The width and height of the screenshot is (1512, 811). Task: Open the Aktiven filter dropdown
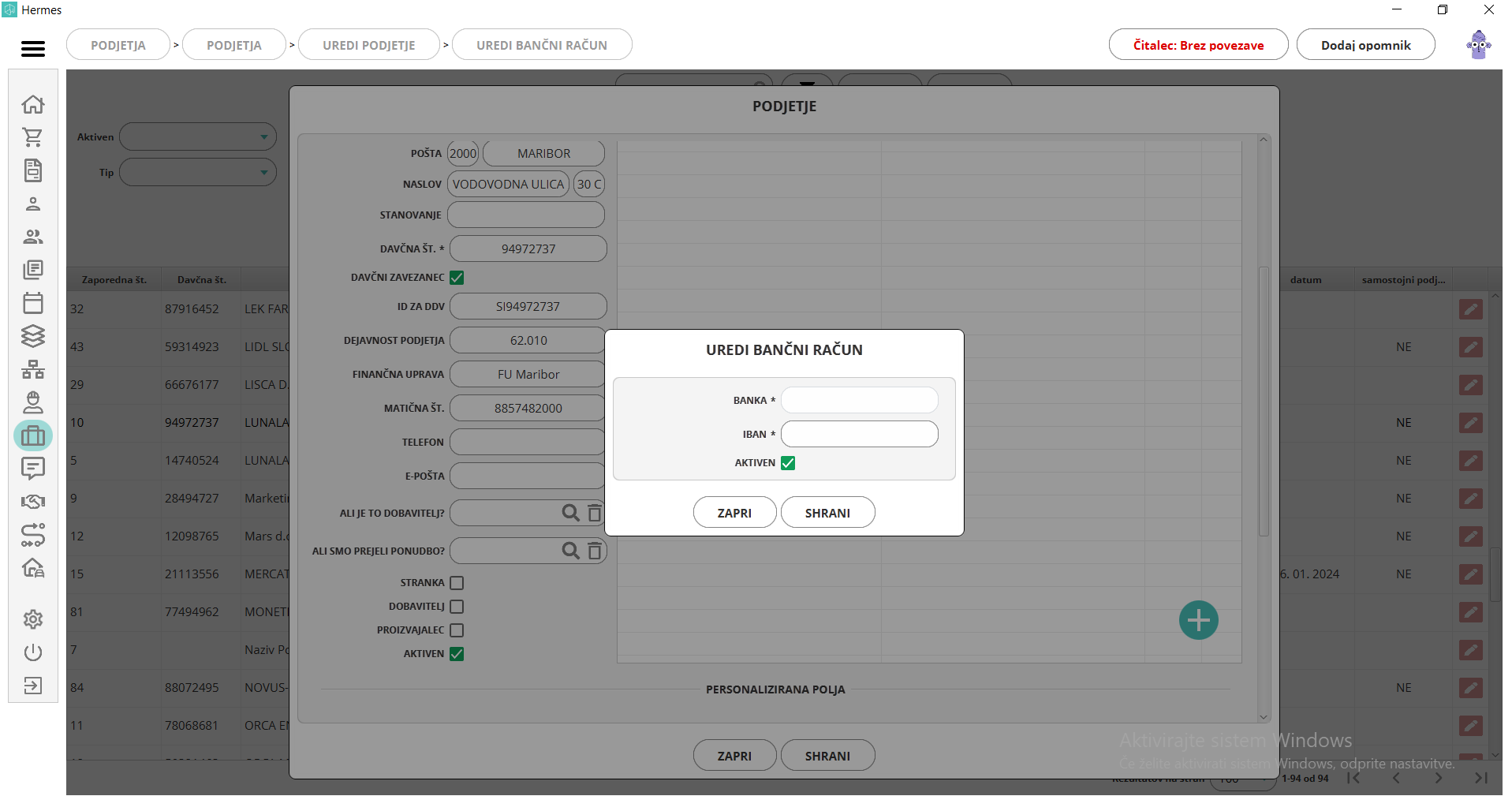pos(198,136)
